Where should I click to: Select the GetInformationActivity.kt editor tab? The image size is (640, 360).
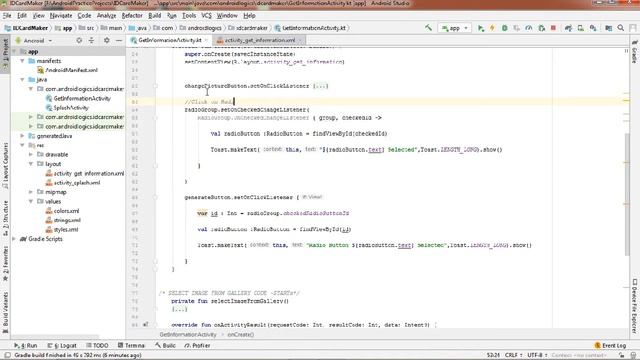[169, 40]
